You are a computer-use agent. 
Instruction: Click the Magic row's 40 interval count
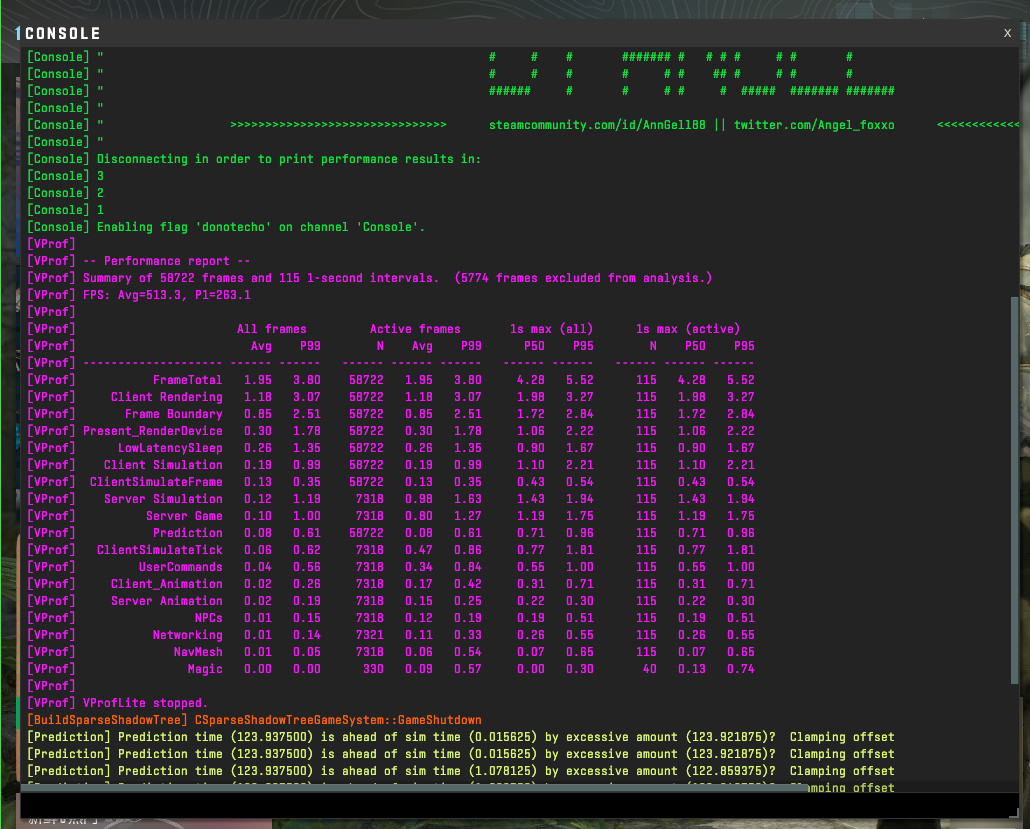(x=650, y=669)
